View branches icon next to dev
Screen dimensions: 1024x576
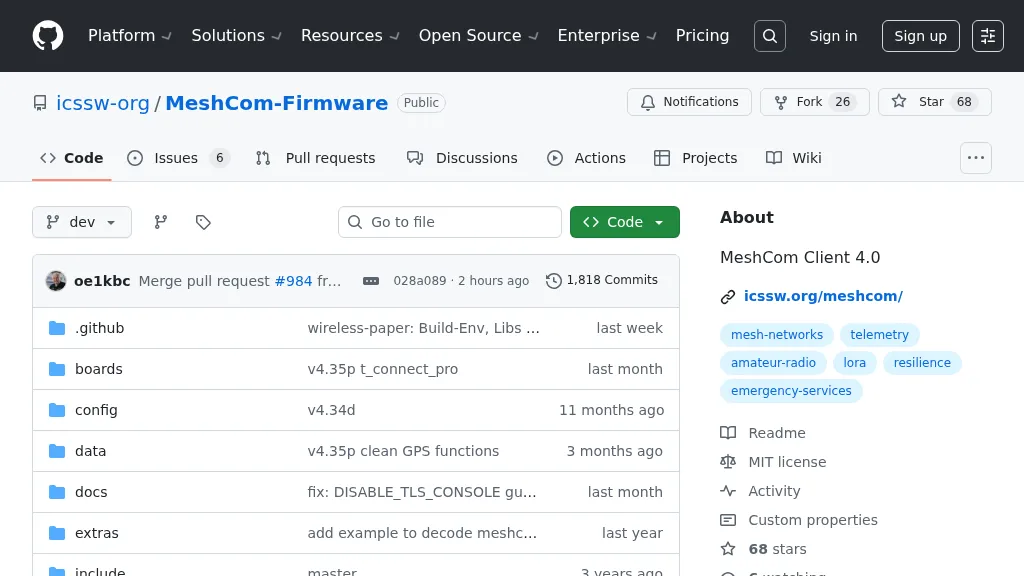(x=161, y=222)
